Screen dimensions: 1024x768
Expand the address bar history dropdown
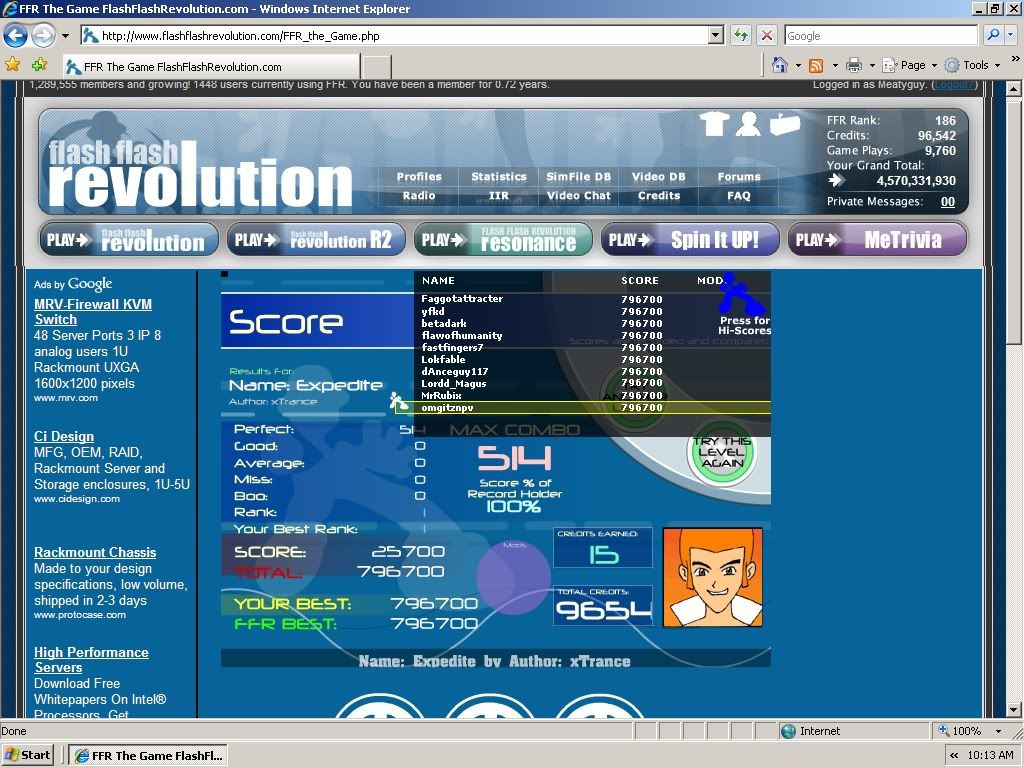[715, 35]
